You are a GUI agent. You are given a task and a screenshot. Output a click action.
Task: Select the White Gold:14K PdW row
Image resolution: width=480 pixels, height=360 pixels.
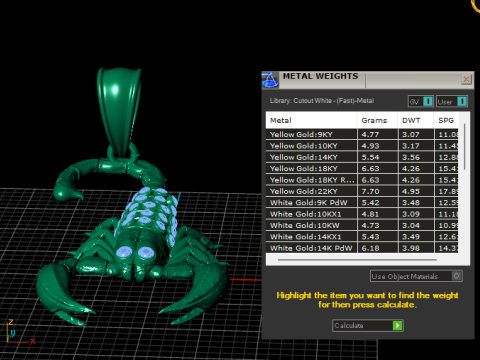(362, 248)
